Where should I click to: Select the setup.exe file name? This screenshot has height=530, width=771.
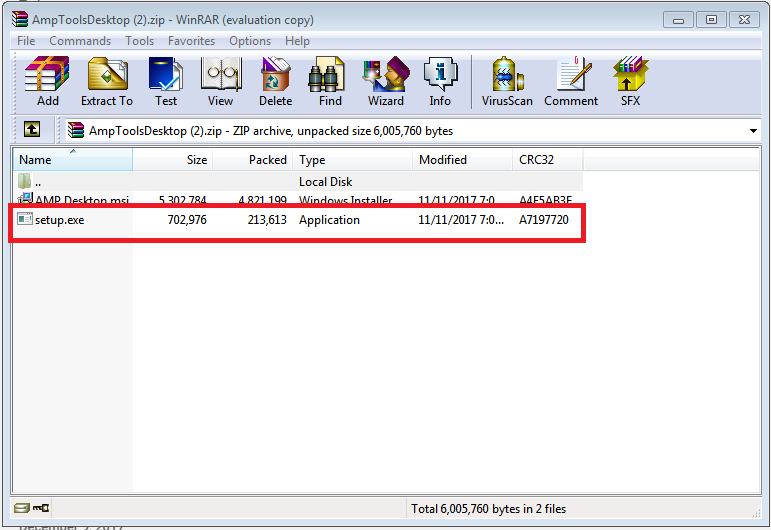(59, 220)
